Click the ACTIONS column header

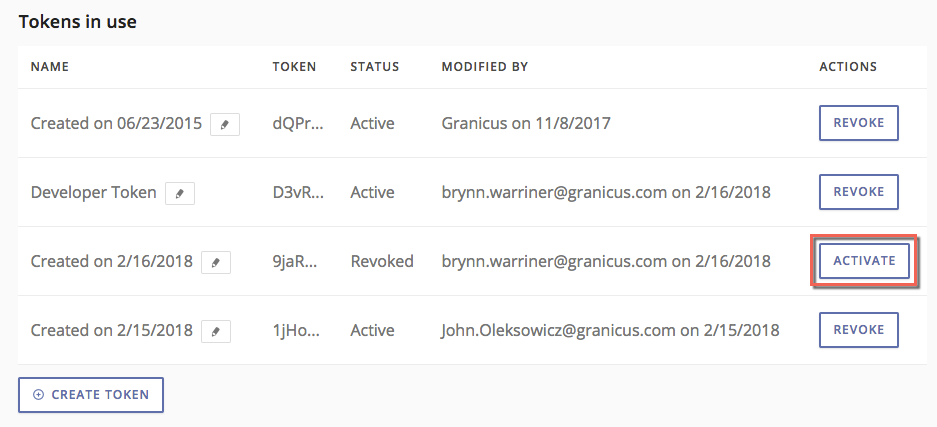pyautogui.click(x=848, y=67)
